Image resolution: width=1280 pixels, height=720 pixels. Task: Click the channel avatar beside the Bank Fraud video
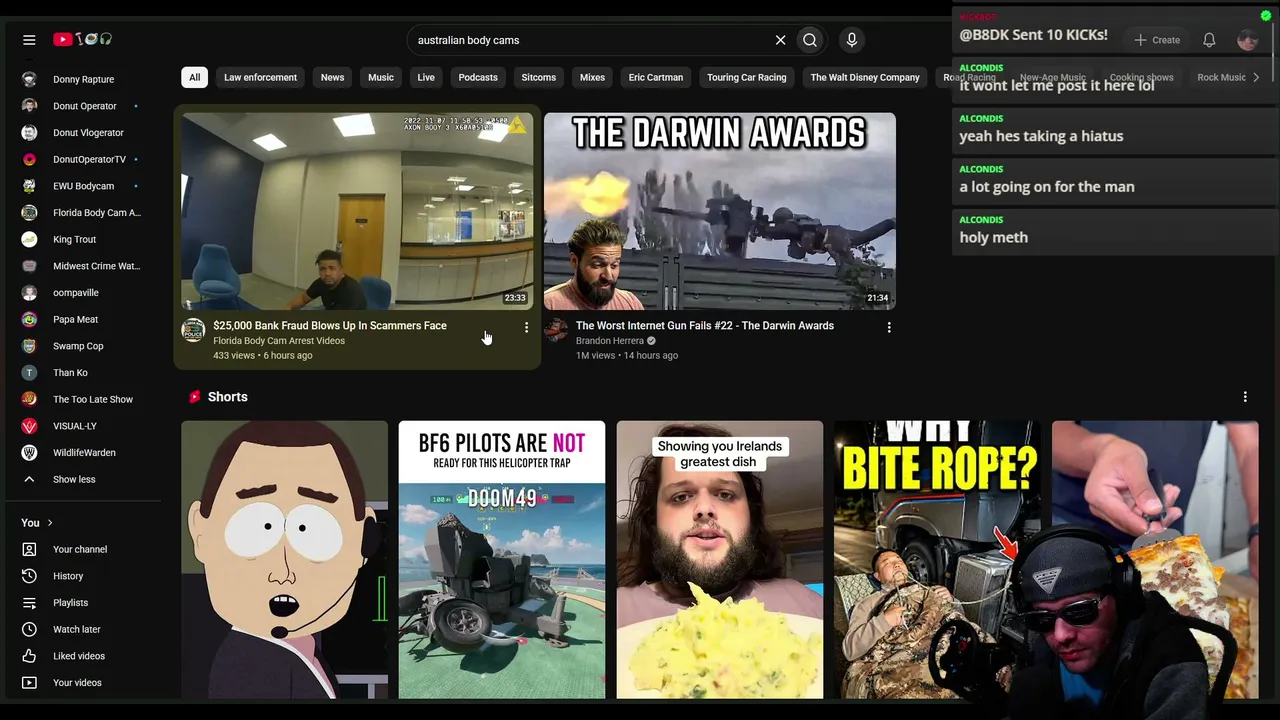[193, 330]
